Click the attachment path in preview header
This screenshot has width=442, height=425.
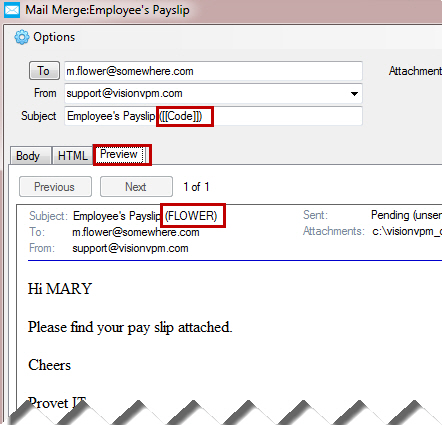pos(407,231)
